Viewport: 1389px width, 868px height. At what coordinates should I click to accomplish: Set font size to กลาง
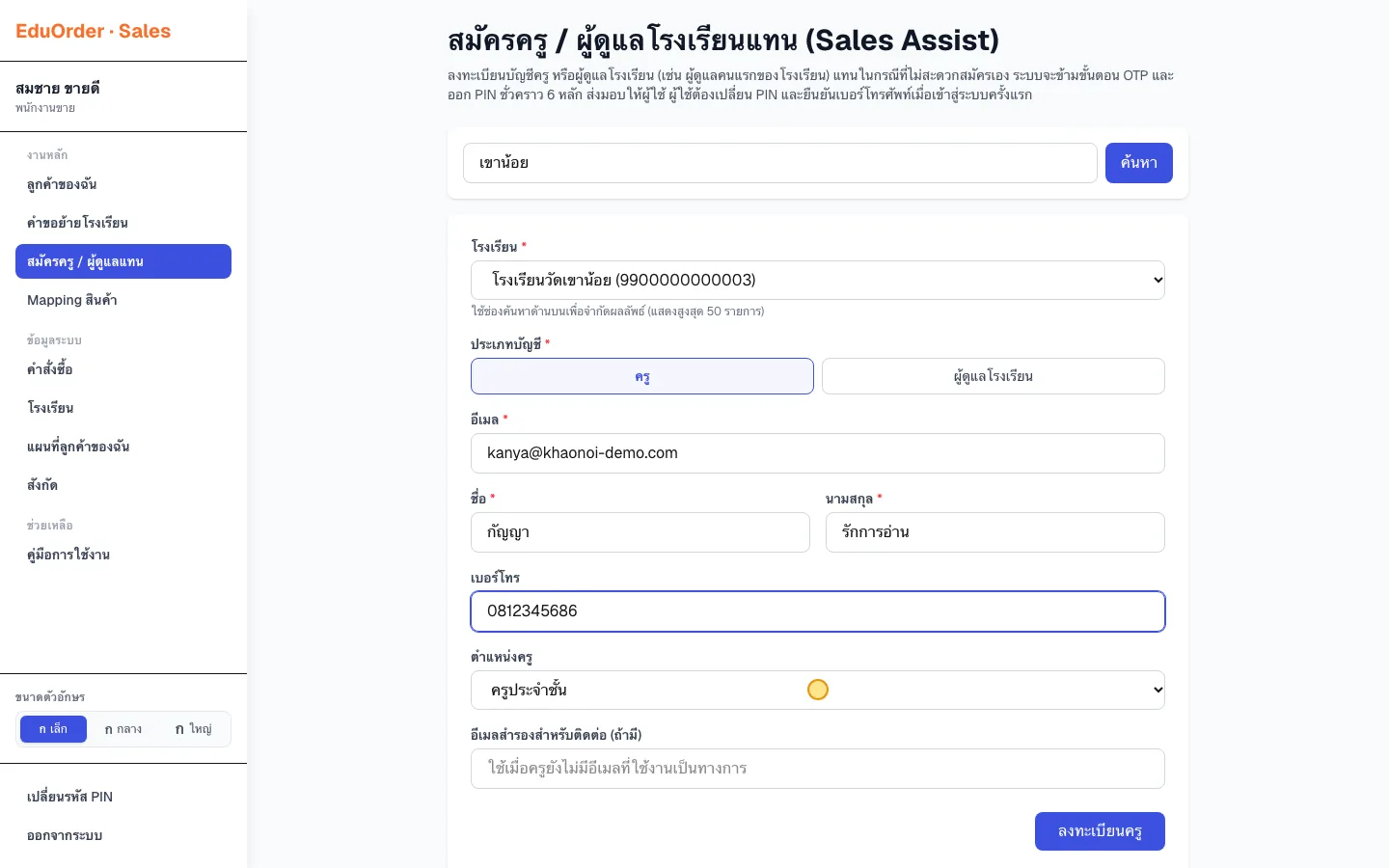(123, 729)
